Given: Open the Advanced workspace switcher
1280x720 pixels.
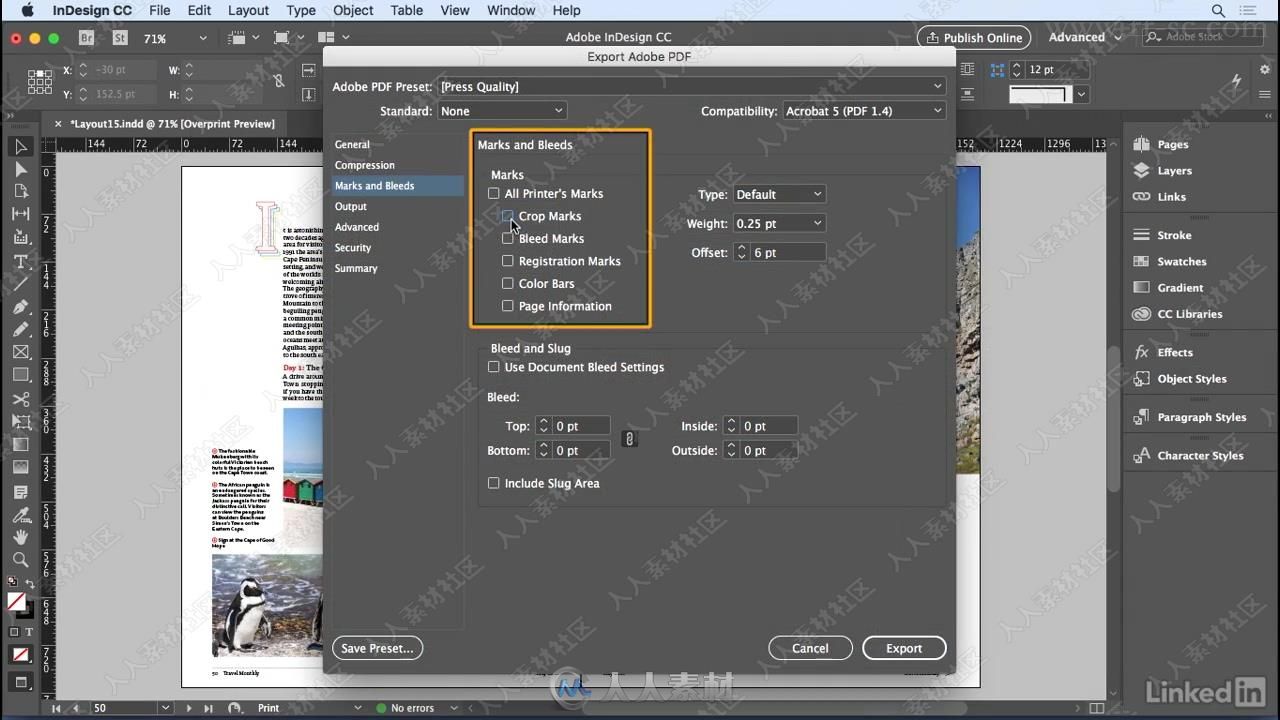Looking at the screenshot, I should [x=1084, y=37].
